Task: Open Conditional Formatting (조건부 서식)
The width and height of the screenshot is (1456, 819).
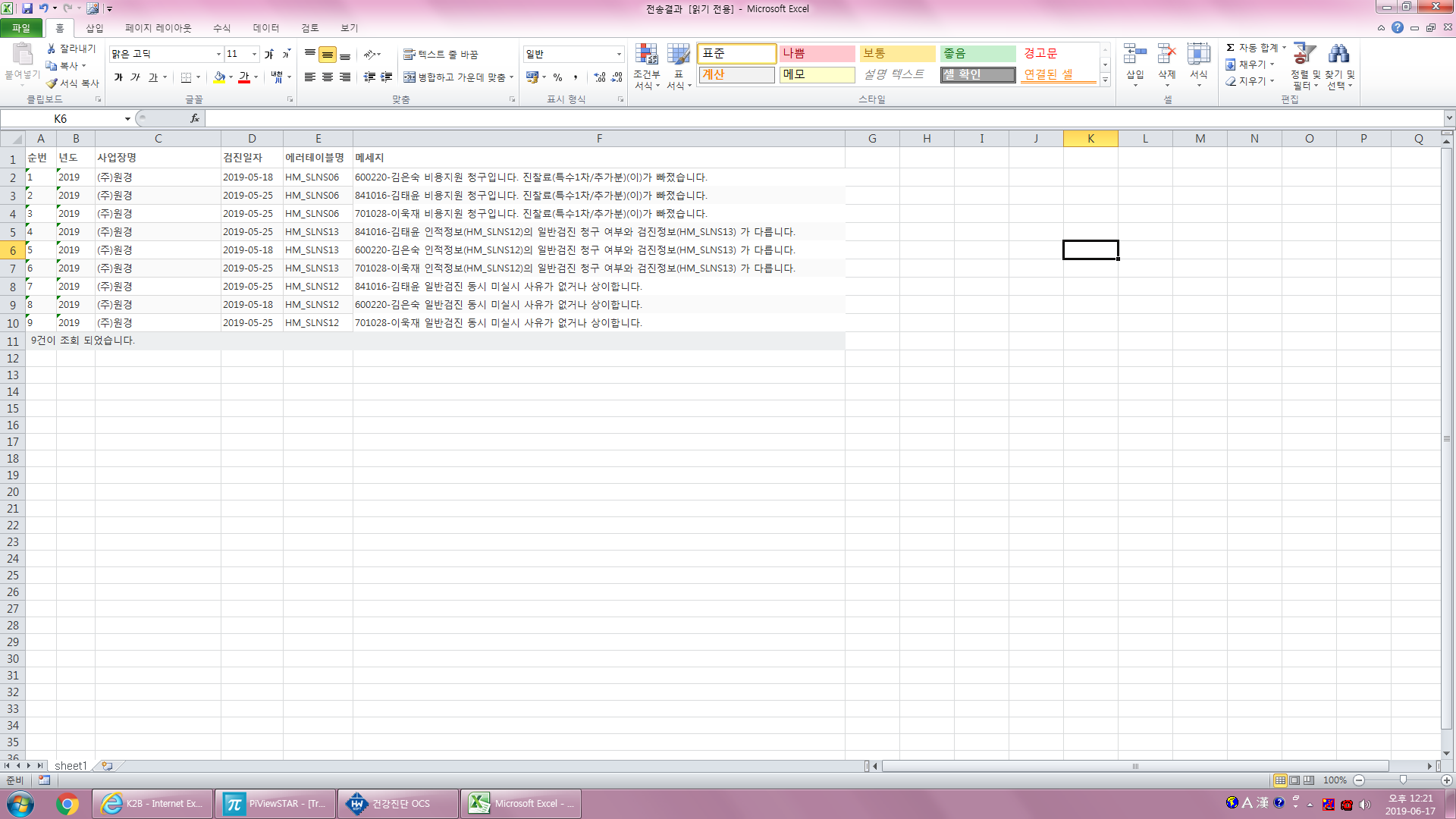Action: point(647,67)
